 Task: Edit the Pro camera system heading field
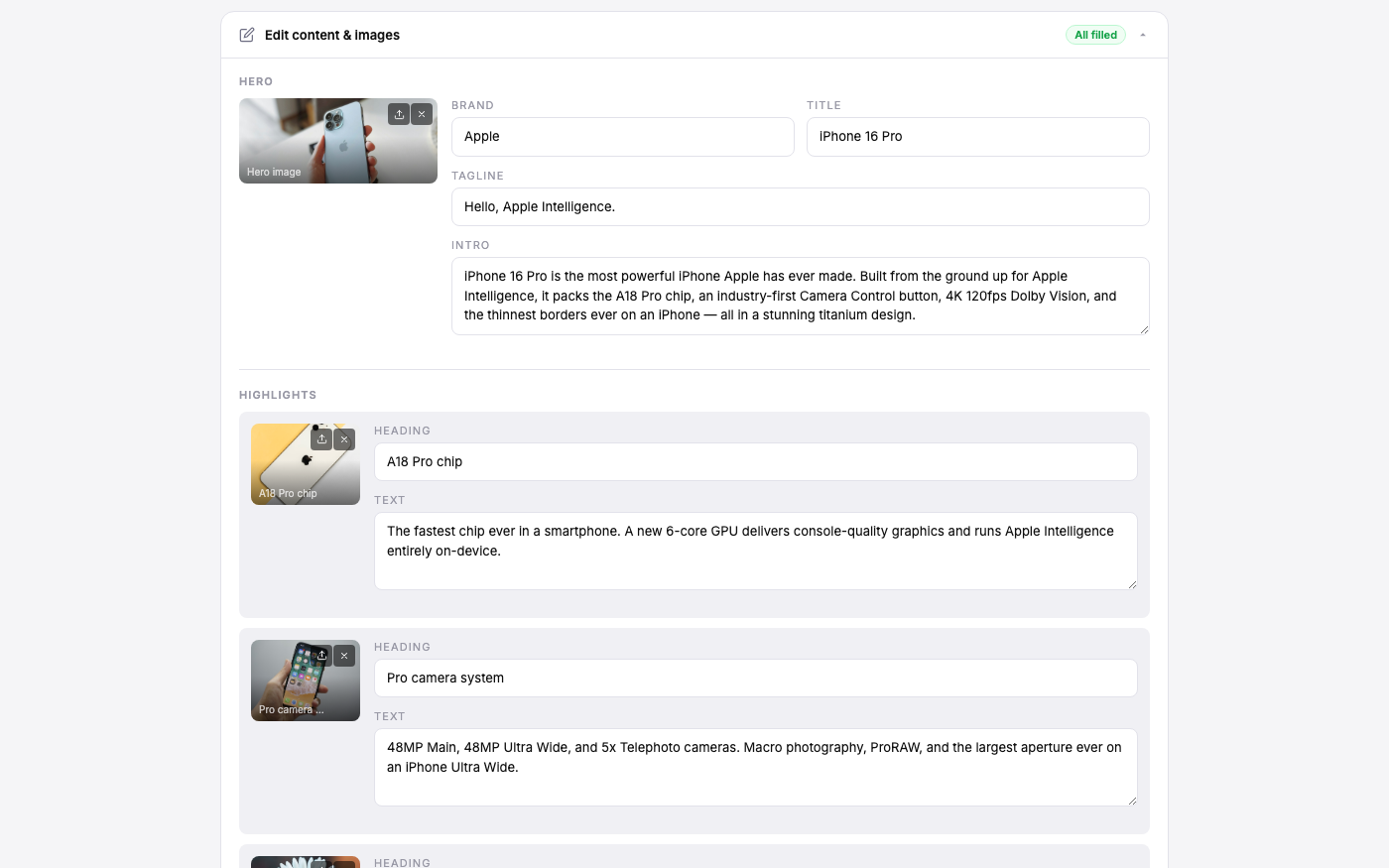point(756,679)
